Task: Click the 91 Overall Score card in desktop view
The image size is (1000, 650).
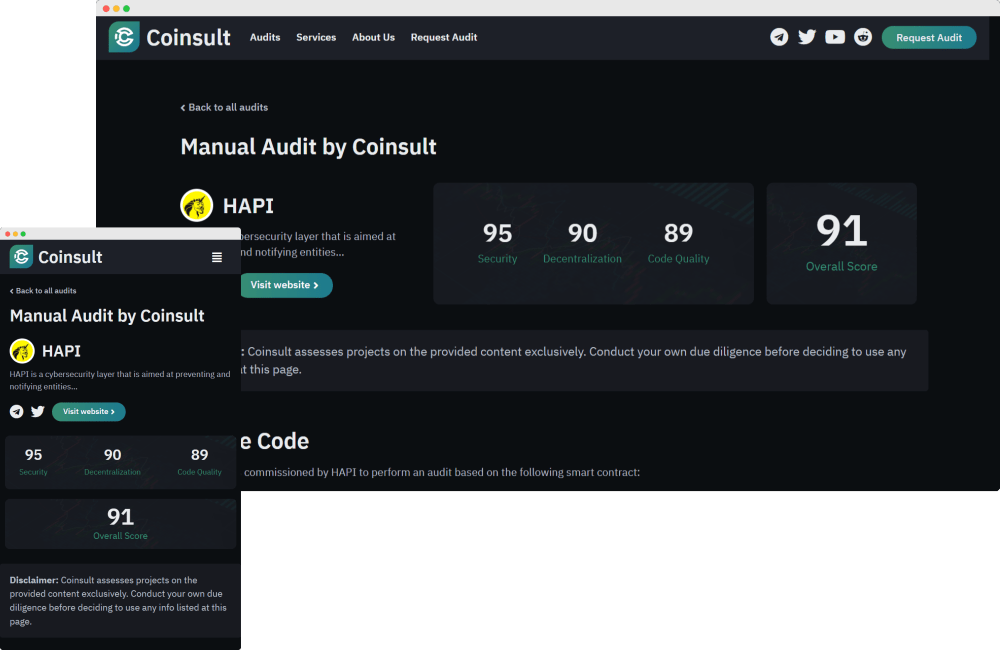Action: [x=841, y=243]
